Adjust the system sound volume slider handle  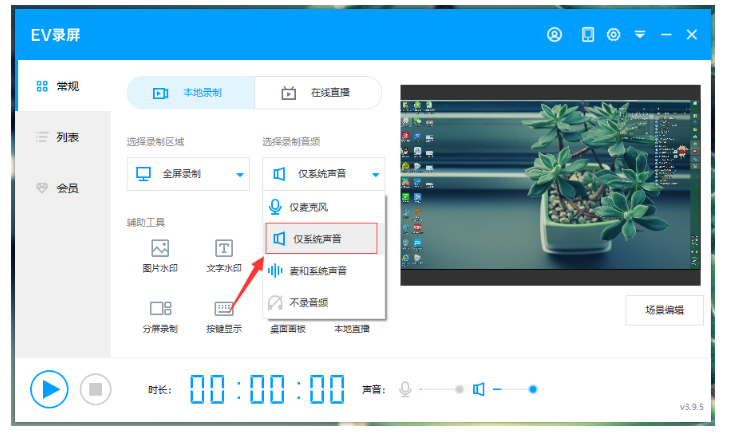tap(533, 389)
